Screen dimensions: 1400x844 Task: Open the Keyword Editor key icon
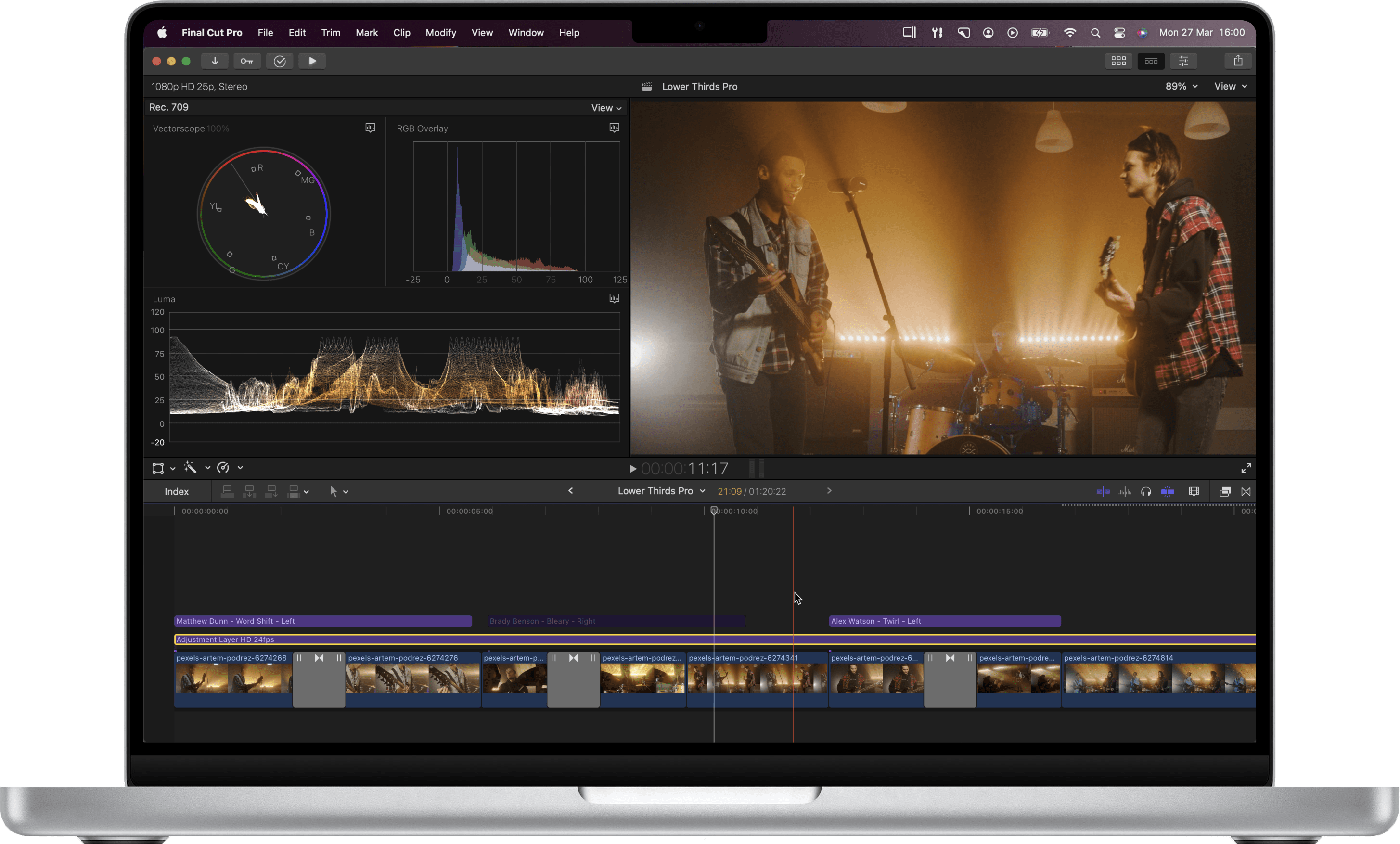pyautogui.click(x=246, y=61)
